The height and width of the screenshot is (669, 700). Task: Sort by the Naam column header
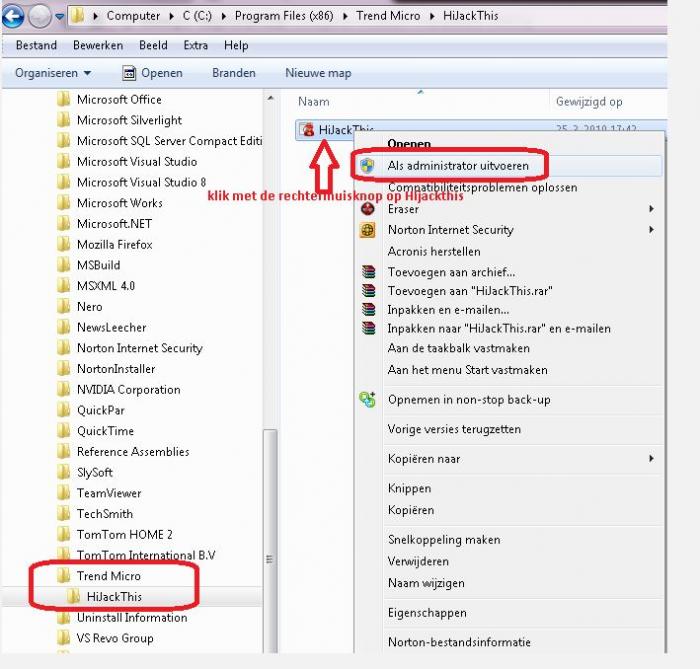pyautogui.click(x=313, y=102)
